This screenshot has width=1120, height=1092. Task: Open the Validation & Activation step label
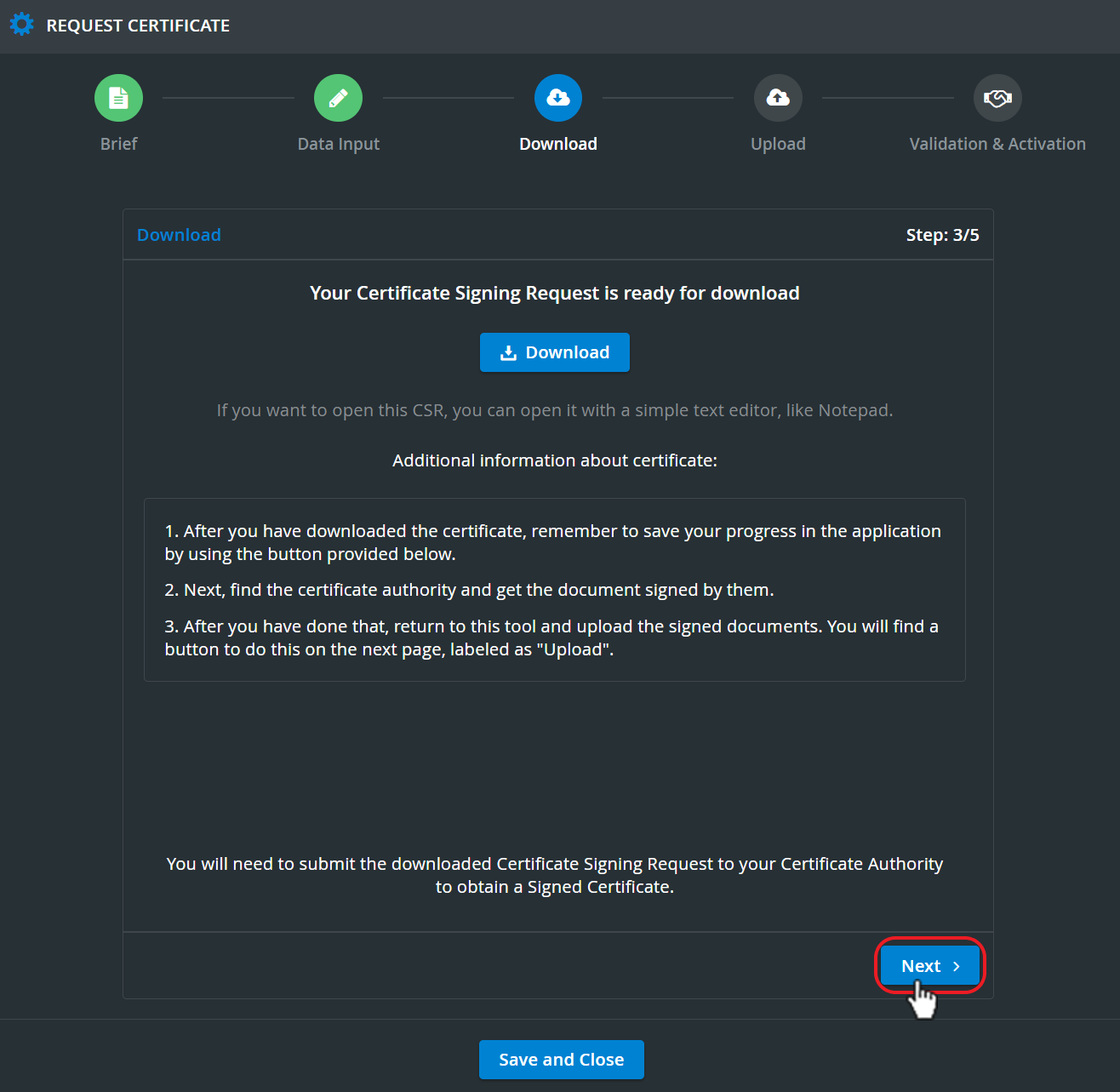pyautogui.click(x=997, y=144)
